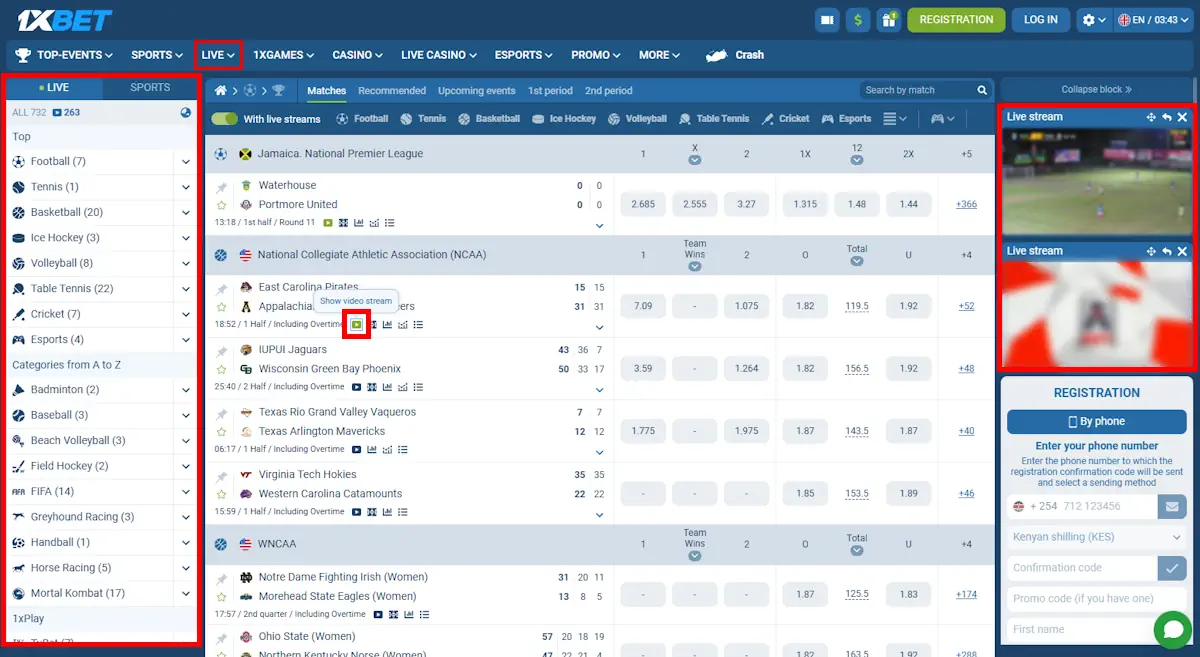This screenshot has height=657, width=1200.
Task: Open the video stream for the NCAA match
Action: 356,324
